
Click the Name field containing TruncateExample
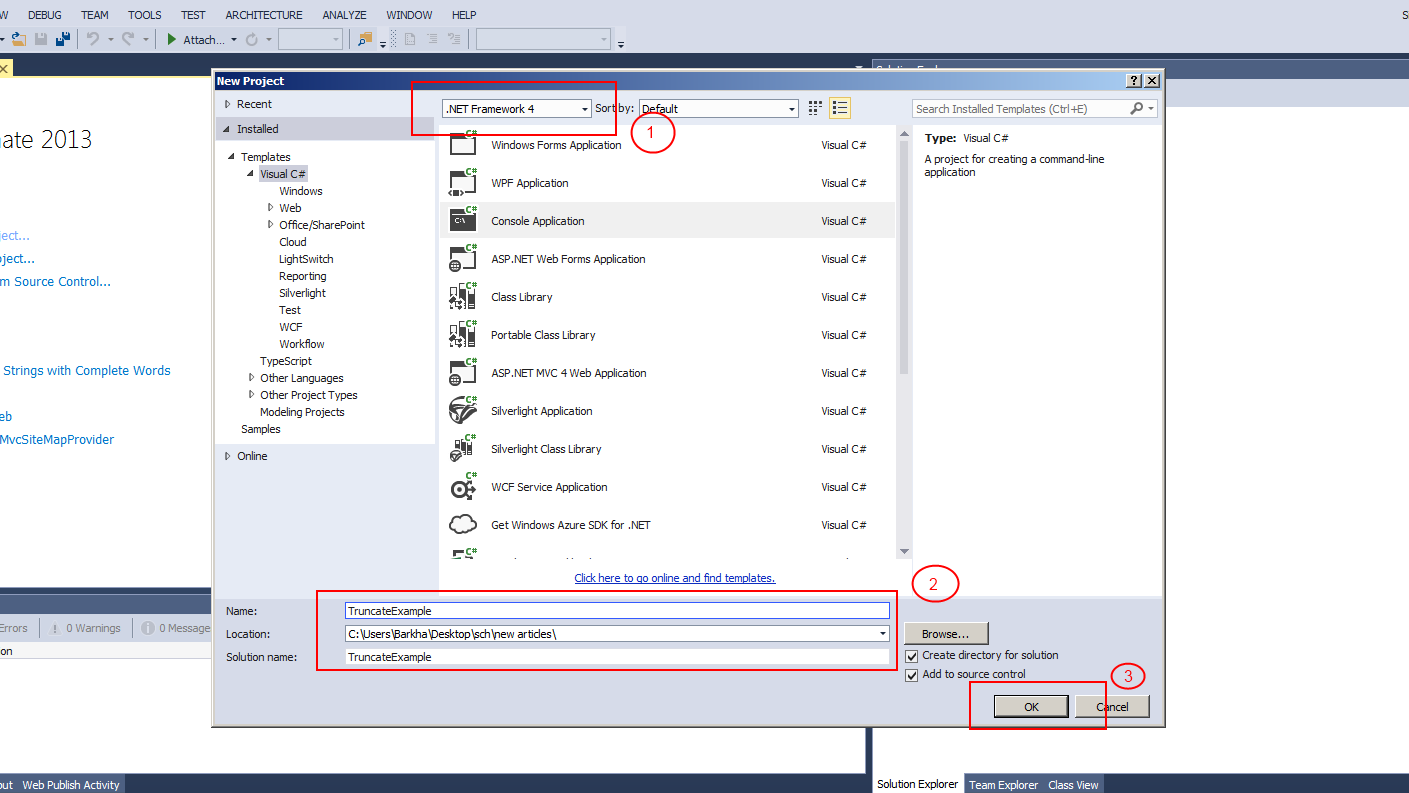[x=617, y=610]
